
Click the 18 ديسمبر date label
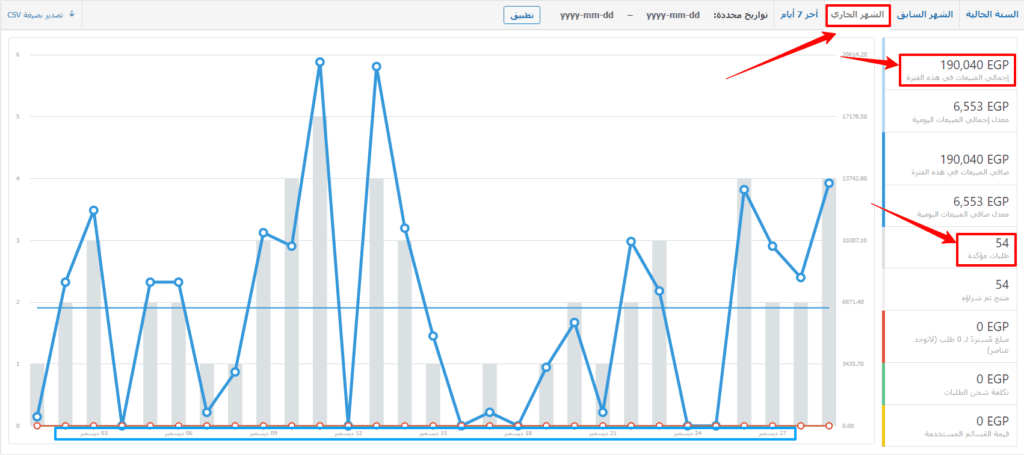click(518, 433)
